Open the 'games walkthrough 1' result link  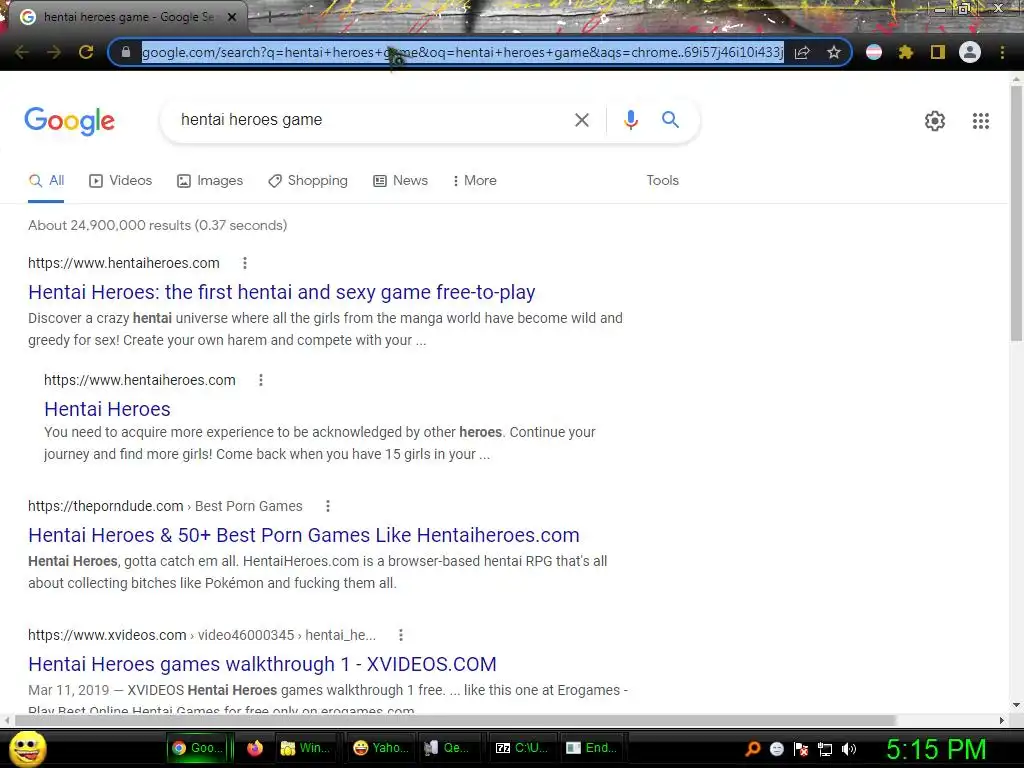(x=262, y=664)
